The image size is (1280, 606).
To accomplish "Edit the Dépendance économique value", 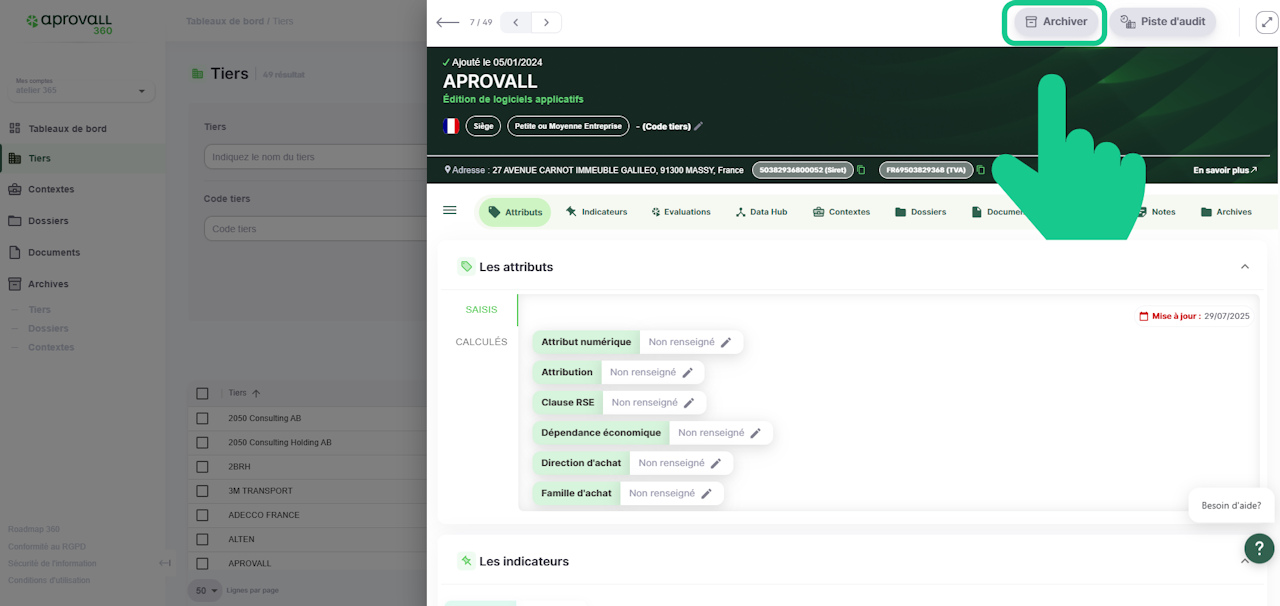I will (x=756, y=433).
